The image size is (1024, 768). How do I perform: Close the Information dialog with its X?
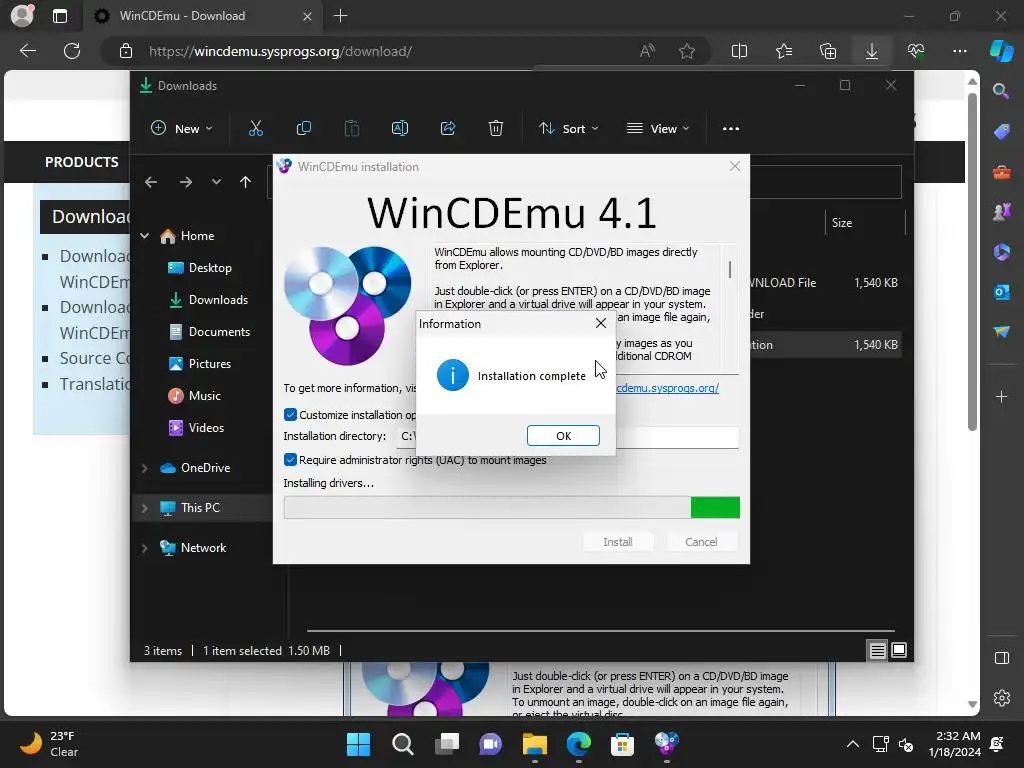[601, 323]
